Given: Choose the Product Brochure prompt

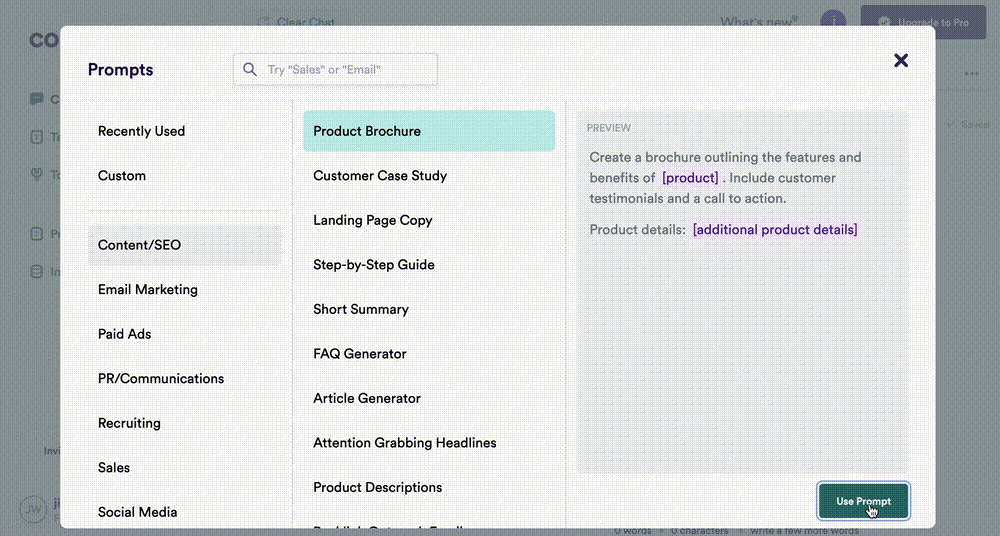Looking at the screenshot, I should (429, 131).
